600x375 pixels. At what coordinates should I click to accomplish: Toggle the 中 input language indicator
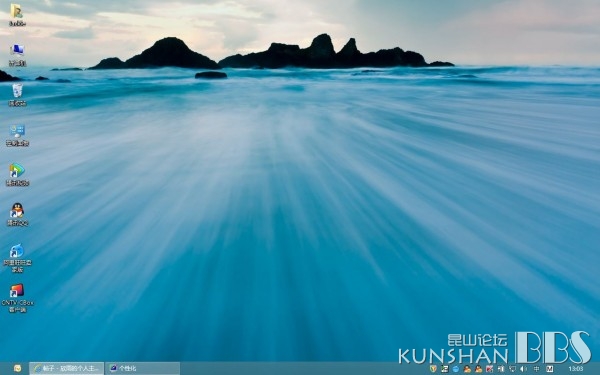536,369
